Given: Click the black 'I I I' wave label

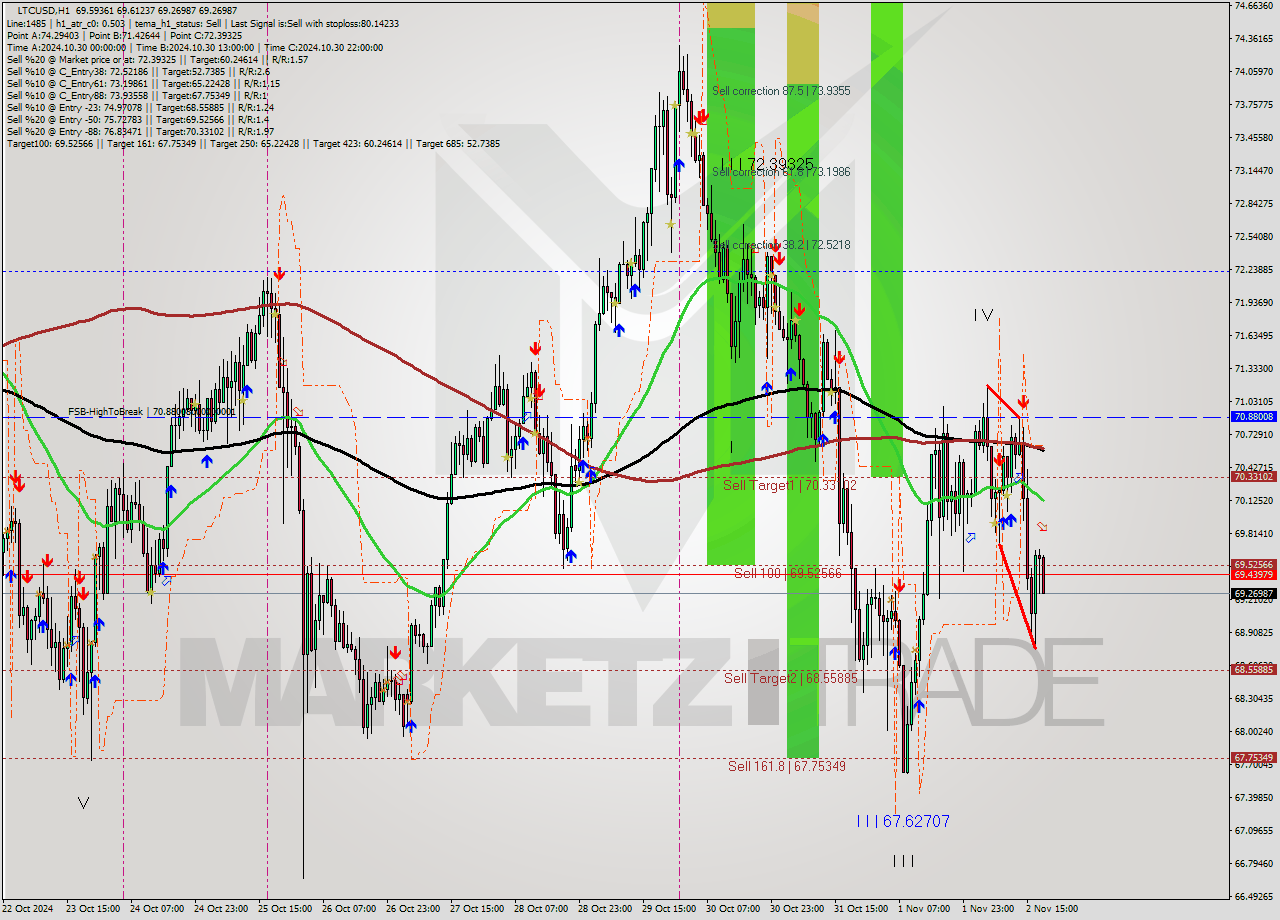Looking at the screenshot, I should tap(903, 860).
